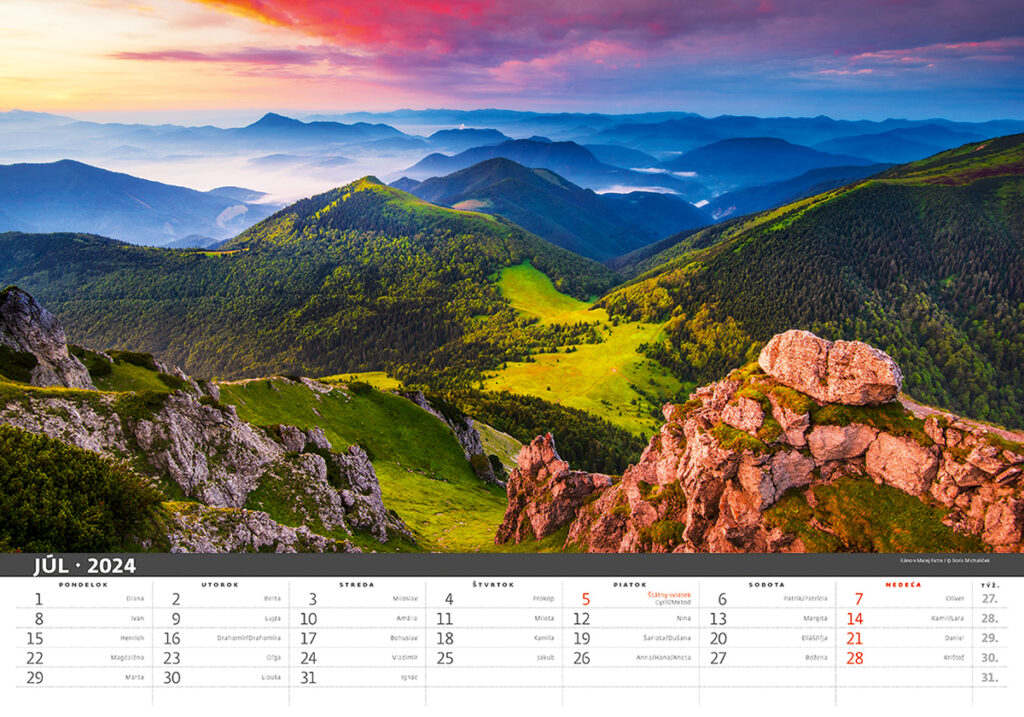Select date 25 with name Jakub
This screenshot has width=1024, height=717.
(445, 658)
